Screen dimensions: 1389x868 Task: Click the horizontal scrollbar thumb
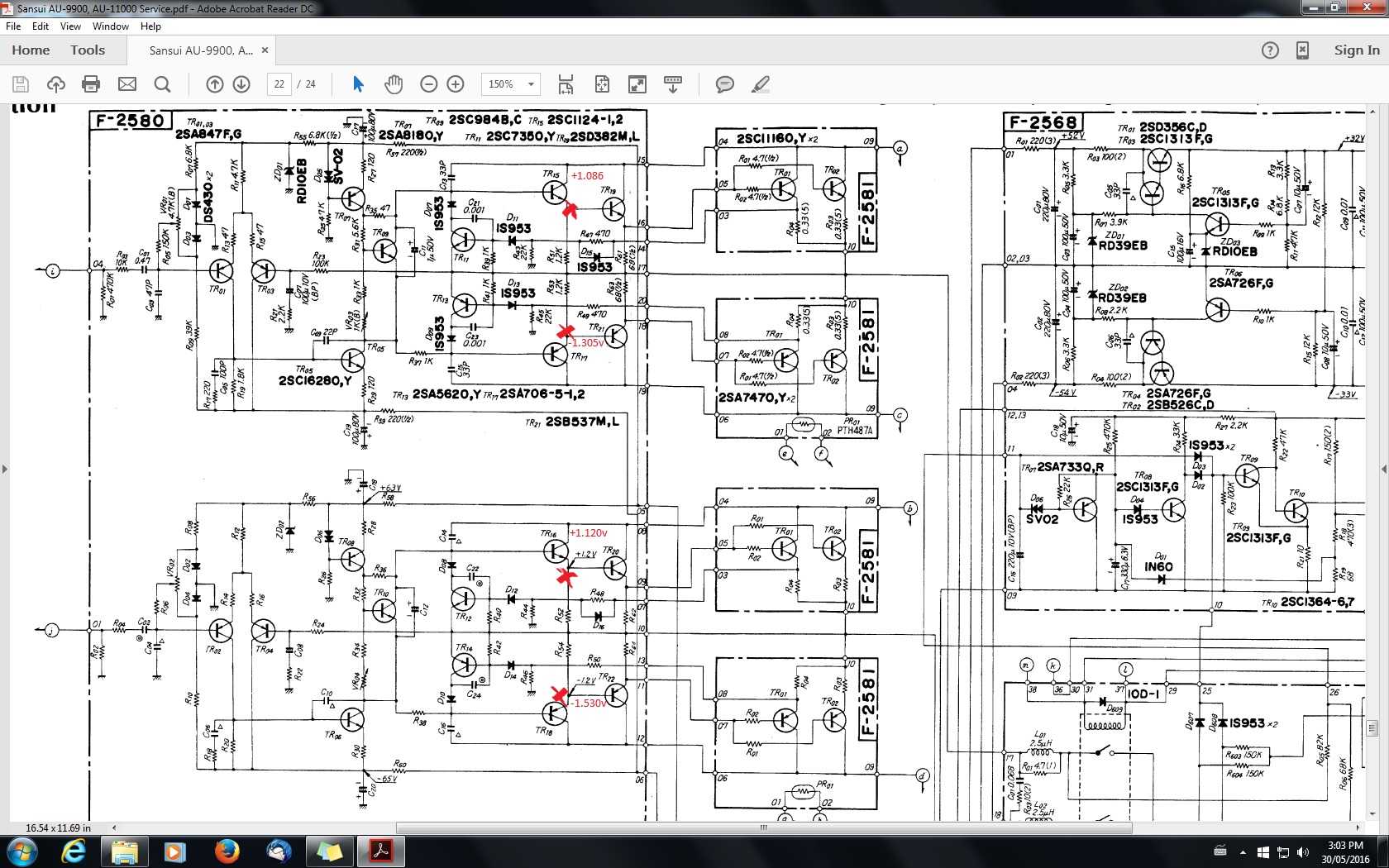763,827
